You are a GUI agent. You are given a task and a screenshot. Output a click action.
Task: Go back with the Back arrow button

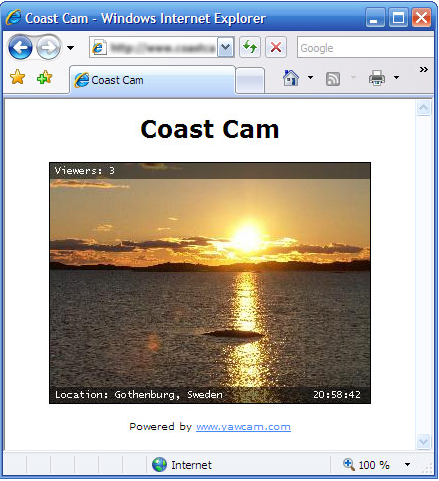tap(20, 48)
